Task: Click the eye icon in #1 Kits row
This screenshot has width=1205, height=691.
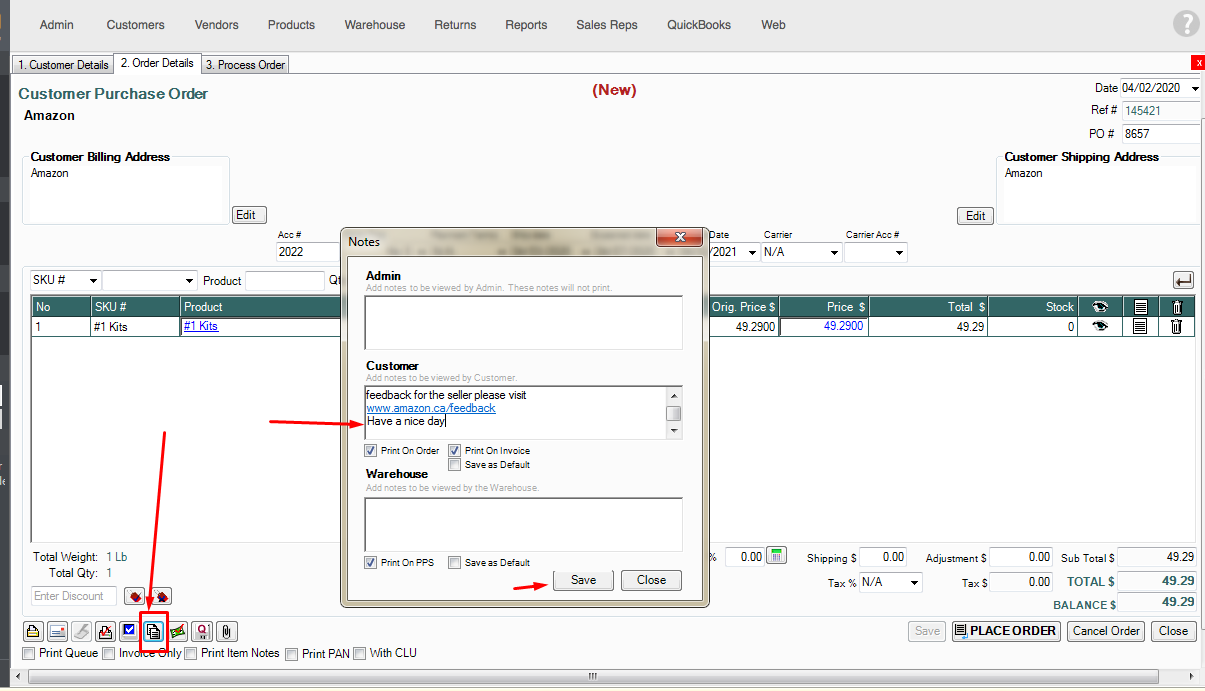Action: (x=1100, y=326)
